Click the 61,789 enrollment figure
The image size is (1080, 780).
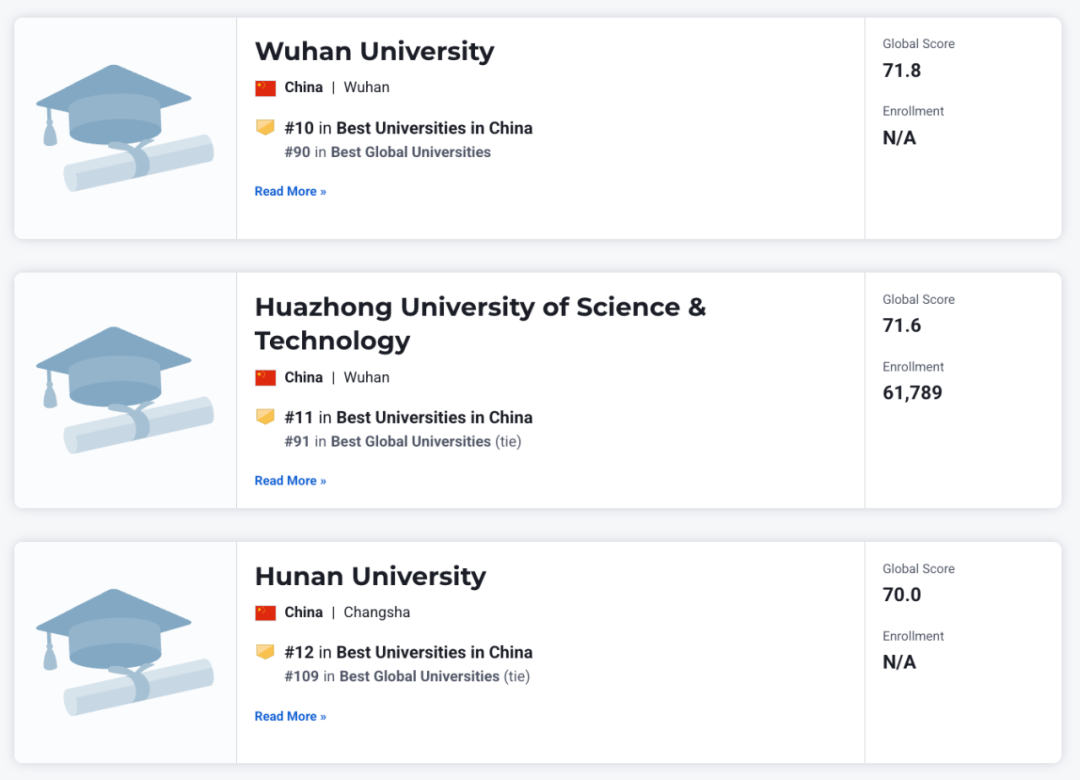click(912, 393)
